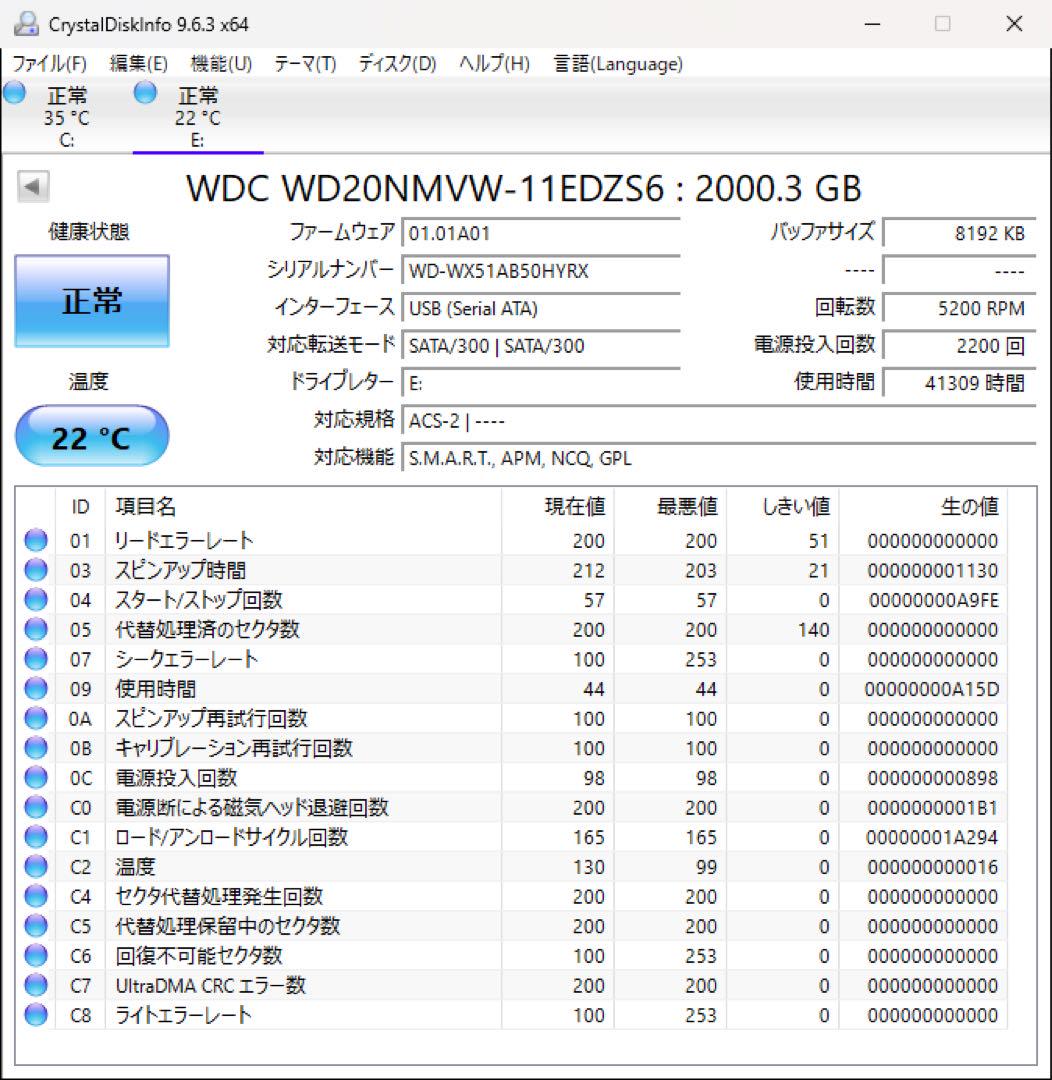This screenshot has width=1052, height=1080.
Task: Click the blue status orb for drive C:
Action: [x=14, y=92]
